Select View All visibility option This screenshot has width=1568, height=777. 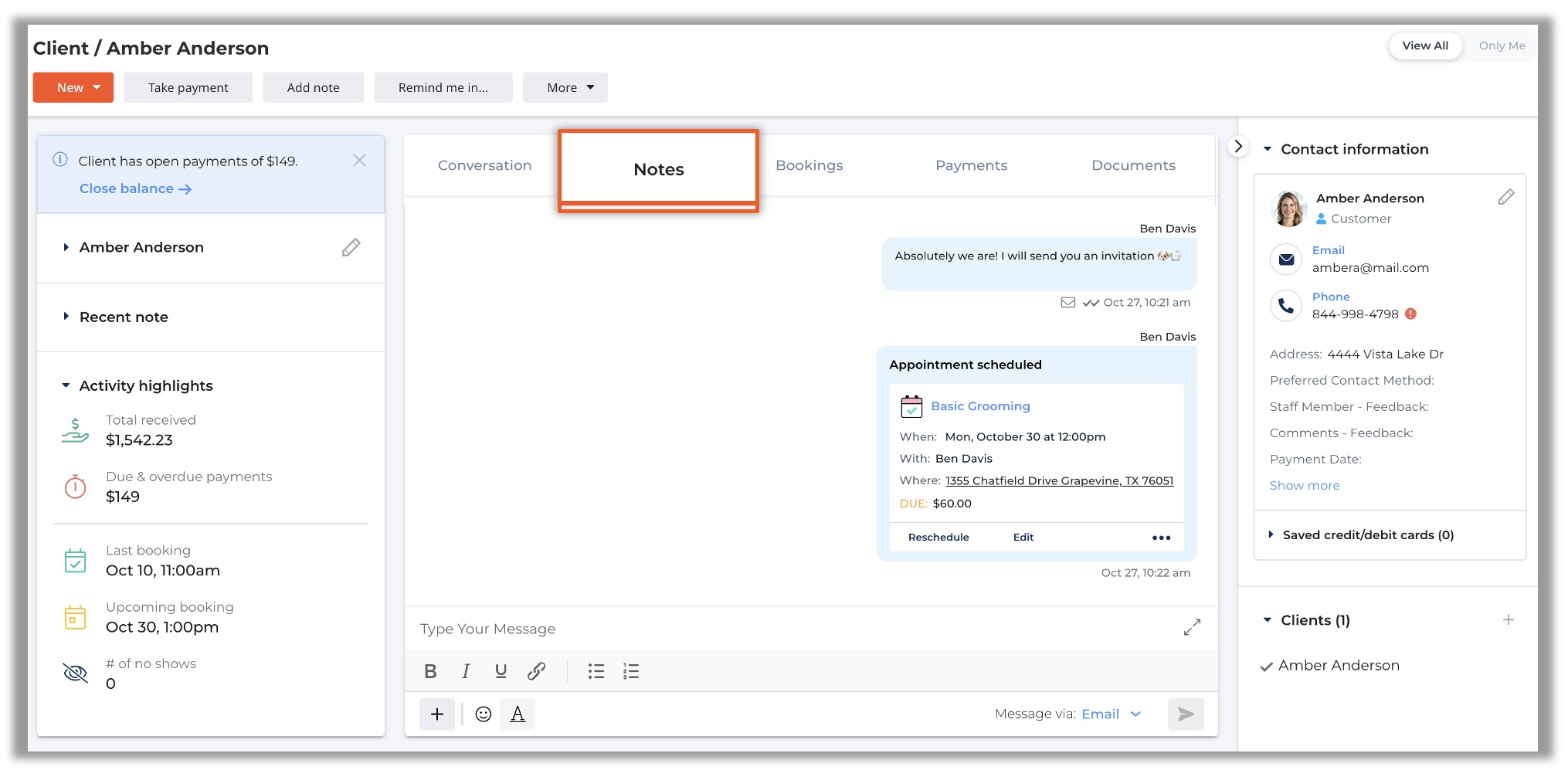[1424, 46]
